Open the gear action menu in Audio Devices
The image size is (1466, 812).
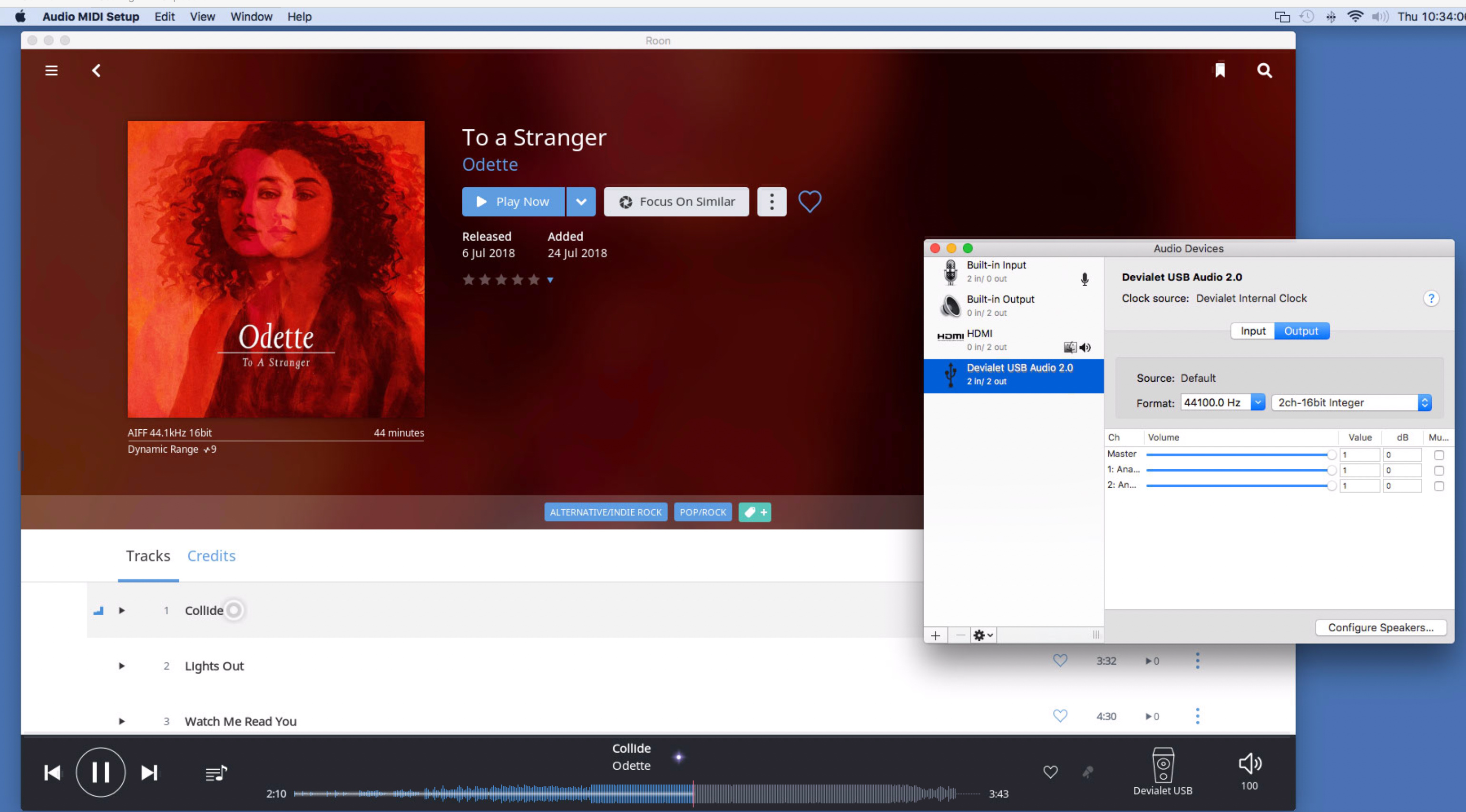point(983,635)
